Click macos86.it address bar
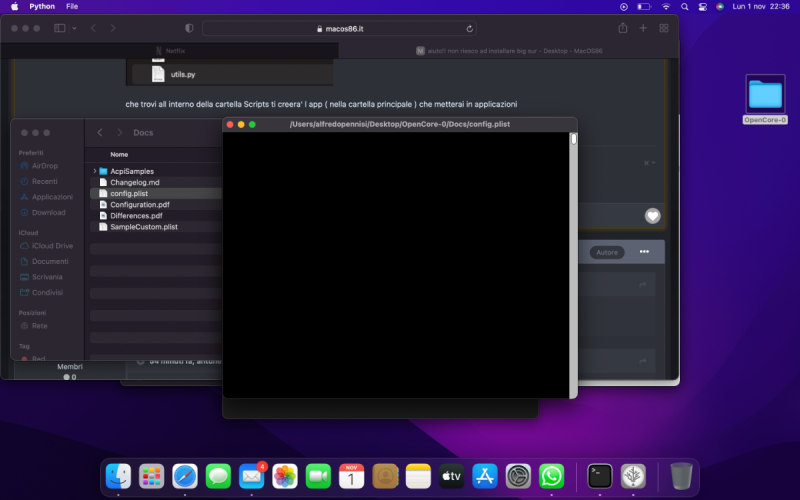Image resolution: width=800 pixels, height=500 pixels. (x=339, y=29)
